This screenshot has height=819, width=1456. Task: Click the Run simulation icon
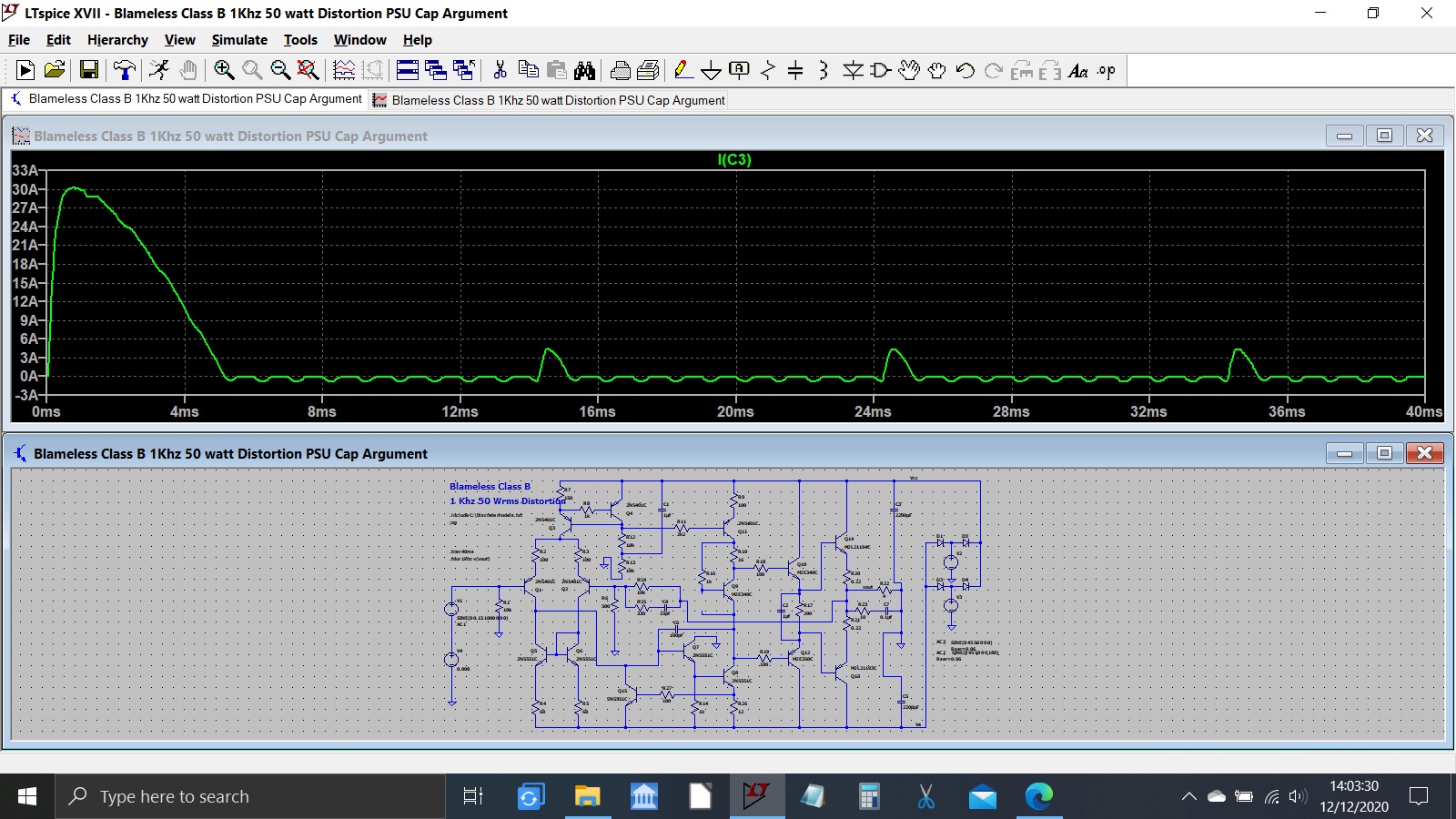25,70
